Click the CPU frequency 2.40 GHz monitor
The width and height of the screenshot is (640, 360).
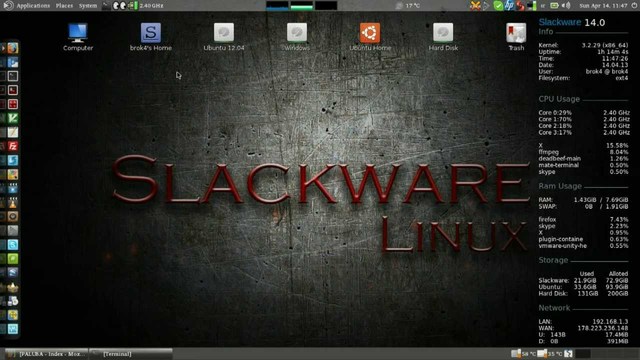(146, 6)
